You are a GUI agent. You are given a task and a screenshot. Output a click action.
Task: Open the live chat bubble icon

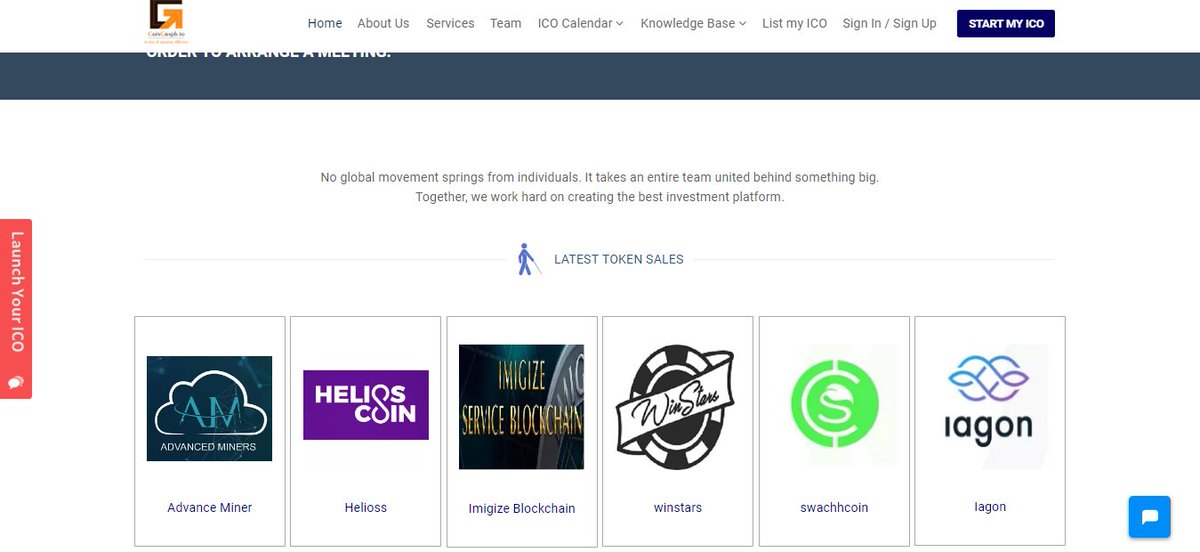tap(1149, 517)
